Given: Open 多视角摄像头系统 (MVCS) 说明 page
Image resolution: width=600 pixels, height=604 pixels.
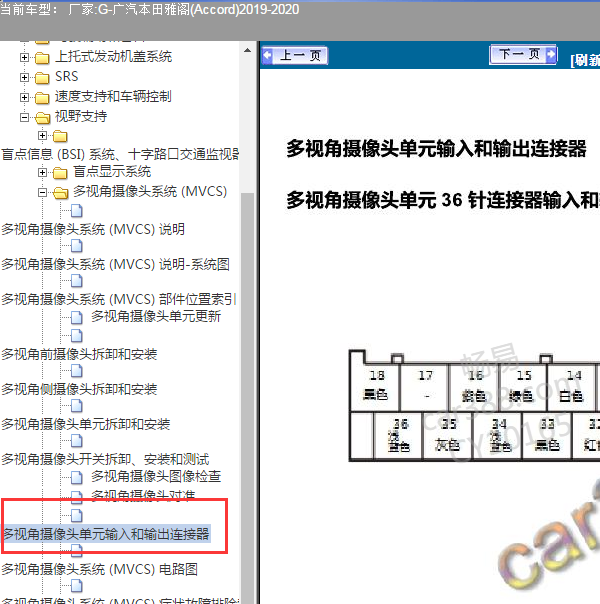Looking at the screenshot, I should point(93,230).
